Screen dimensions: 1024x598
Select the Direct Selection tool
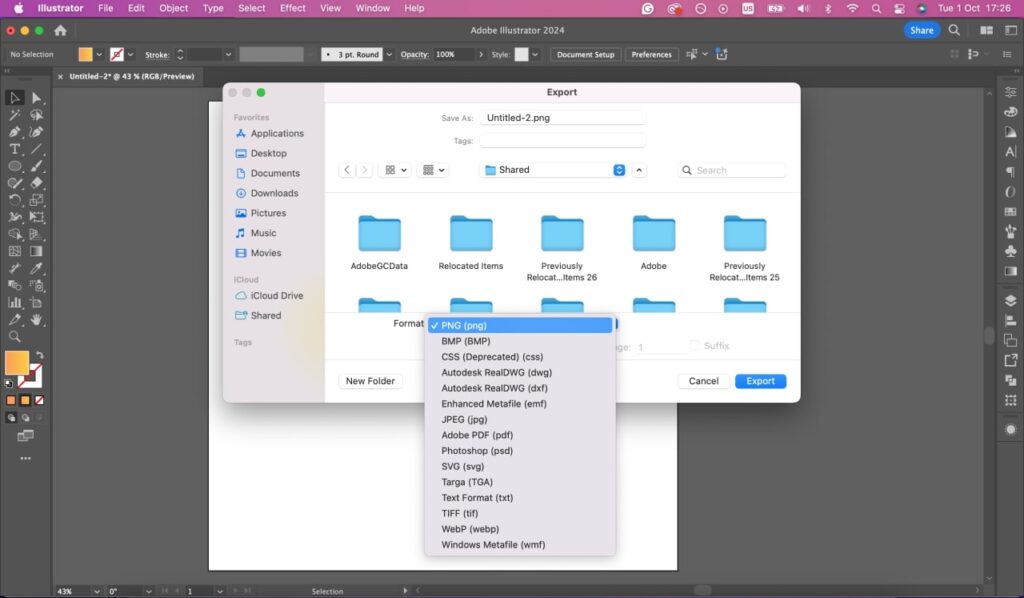37,97
